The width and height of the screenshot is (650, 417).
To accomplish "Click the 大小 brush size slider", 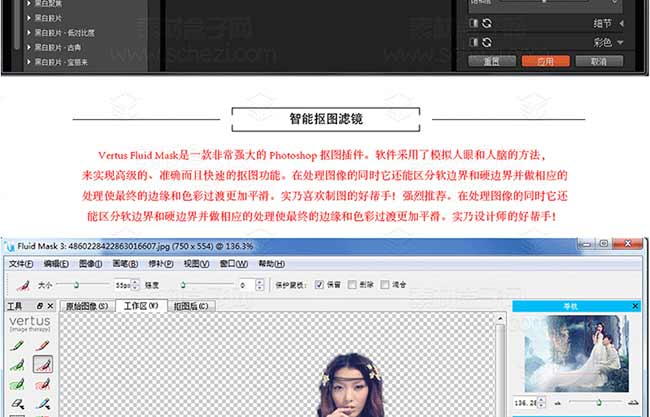I will (x=83, y=284).
